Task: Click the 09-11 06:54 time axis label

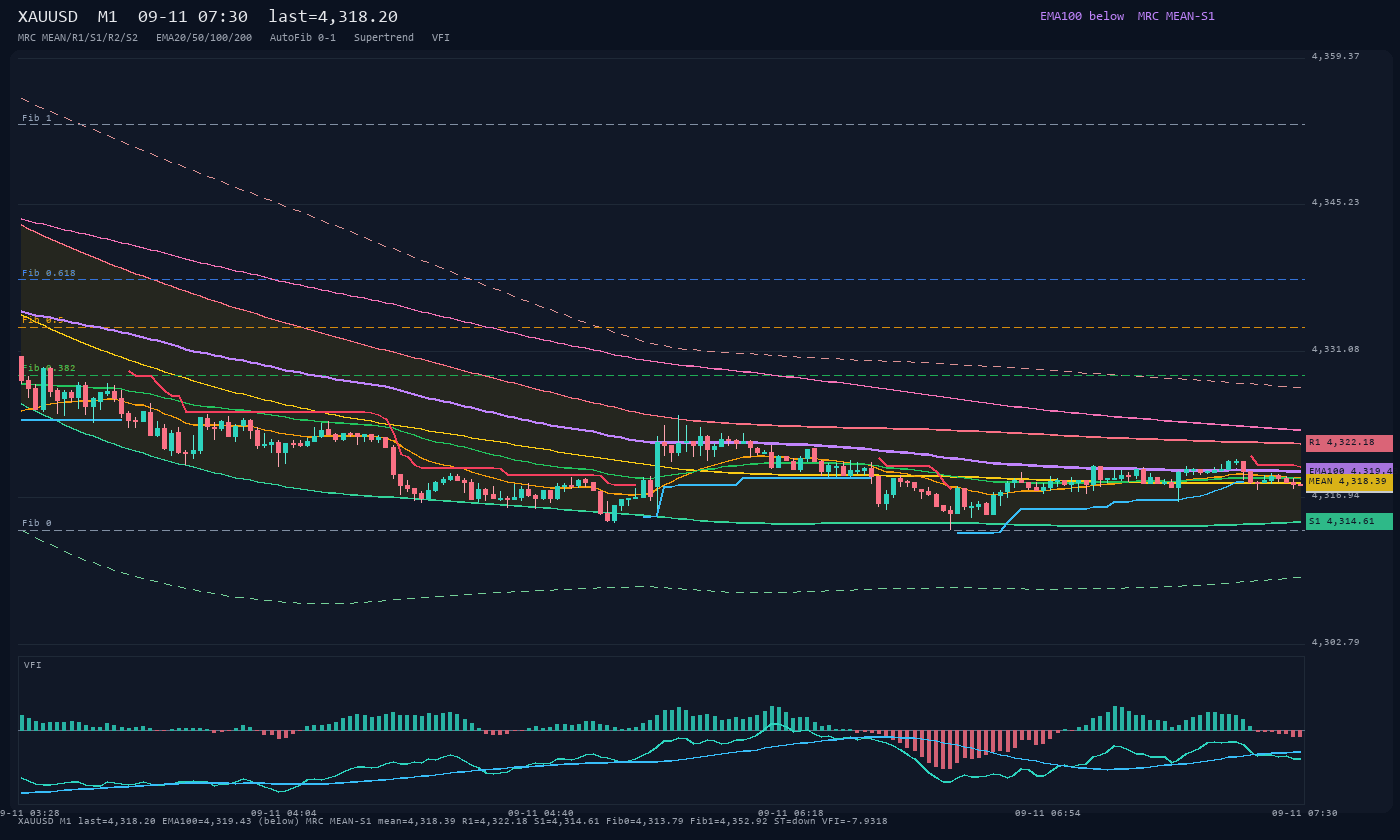Action: point(1047,813)
